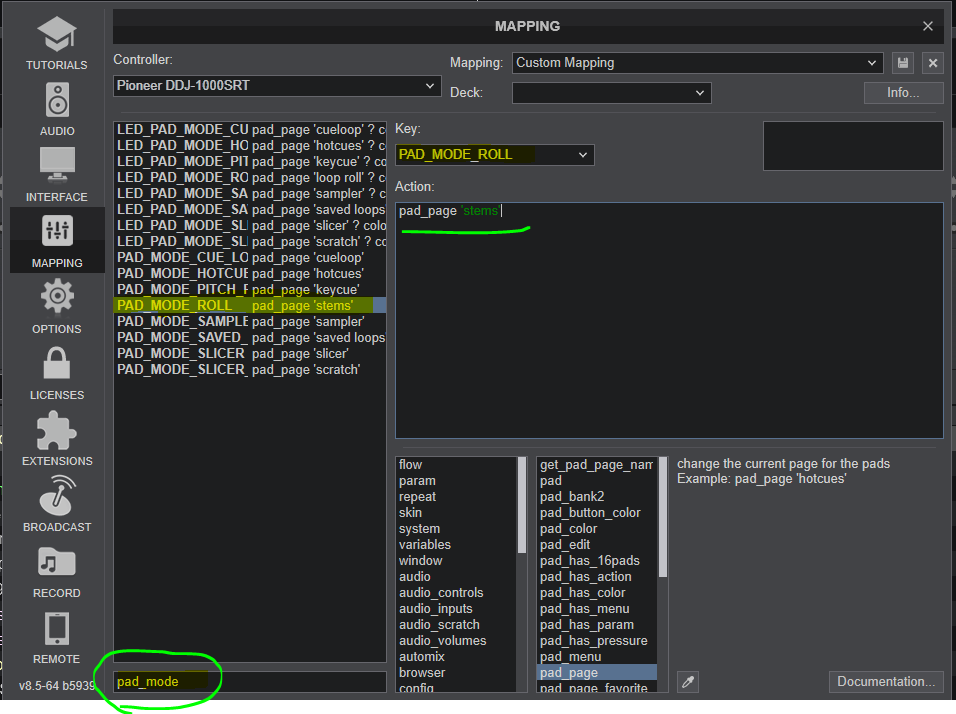The image size is (956, 714).
Task: Choose 'param' in the category list
Action: point(456,481)
